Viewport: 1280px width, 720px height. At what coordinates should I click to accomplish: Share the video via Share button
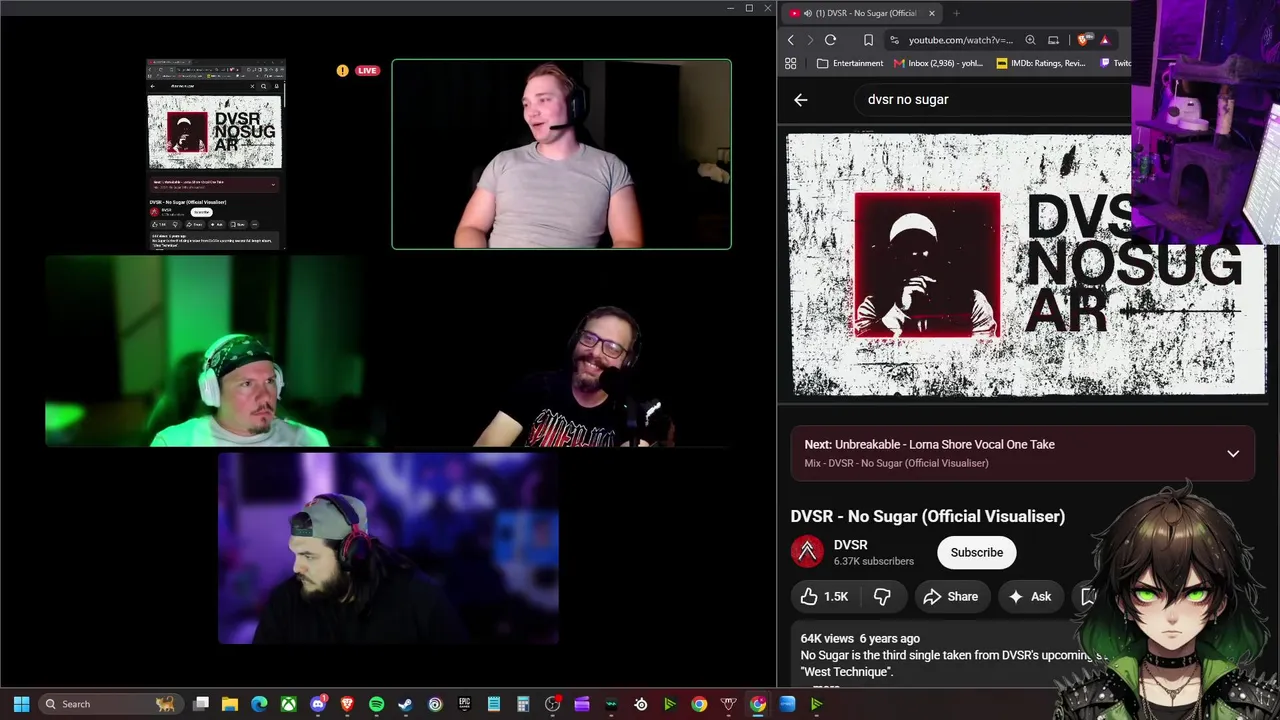pos(951,597)
